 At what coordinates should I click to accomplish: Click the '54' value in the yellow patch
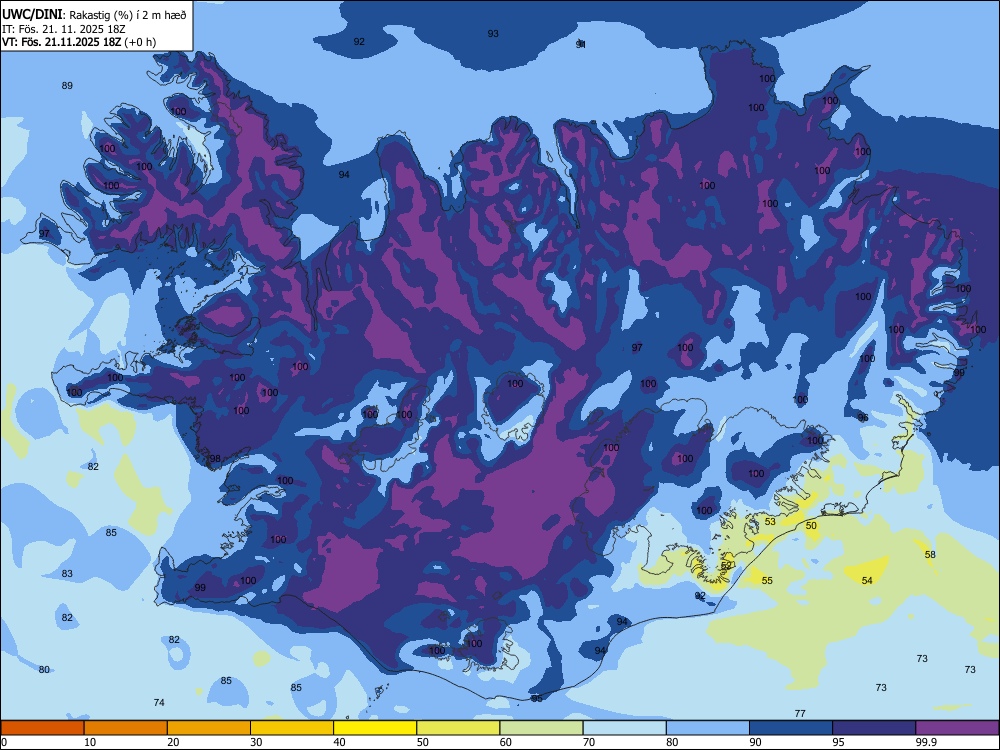click(867, 580)
